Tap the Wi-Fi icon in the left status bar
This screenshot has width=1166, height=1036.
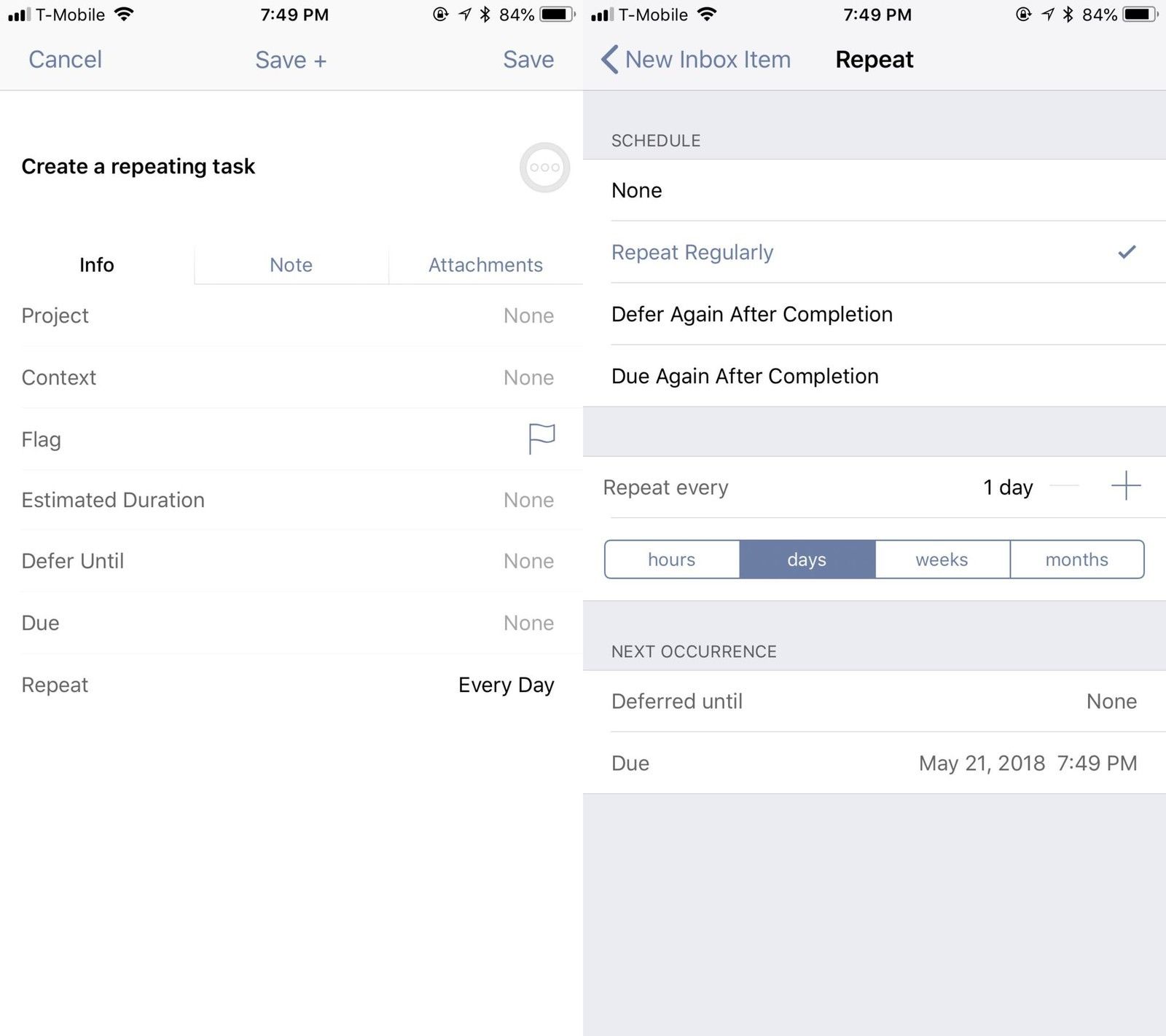coord(125,15)
